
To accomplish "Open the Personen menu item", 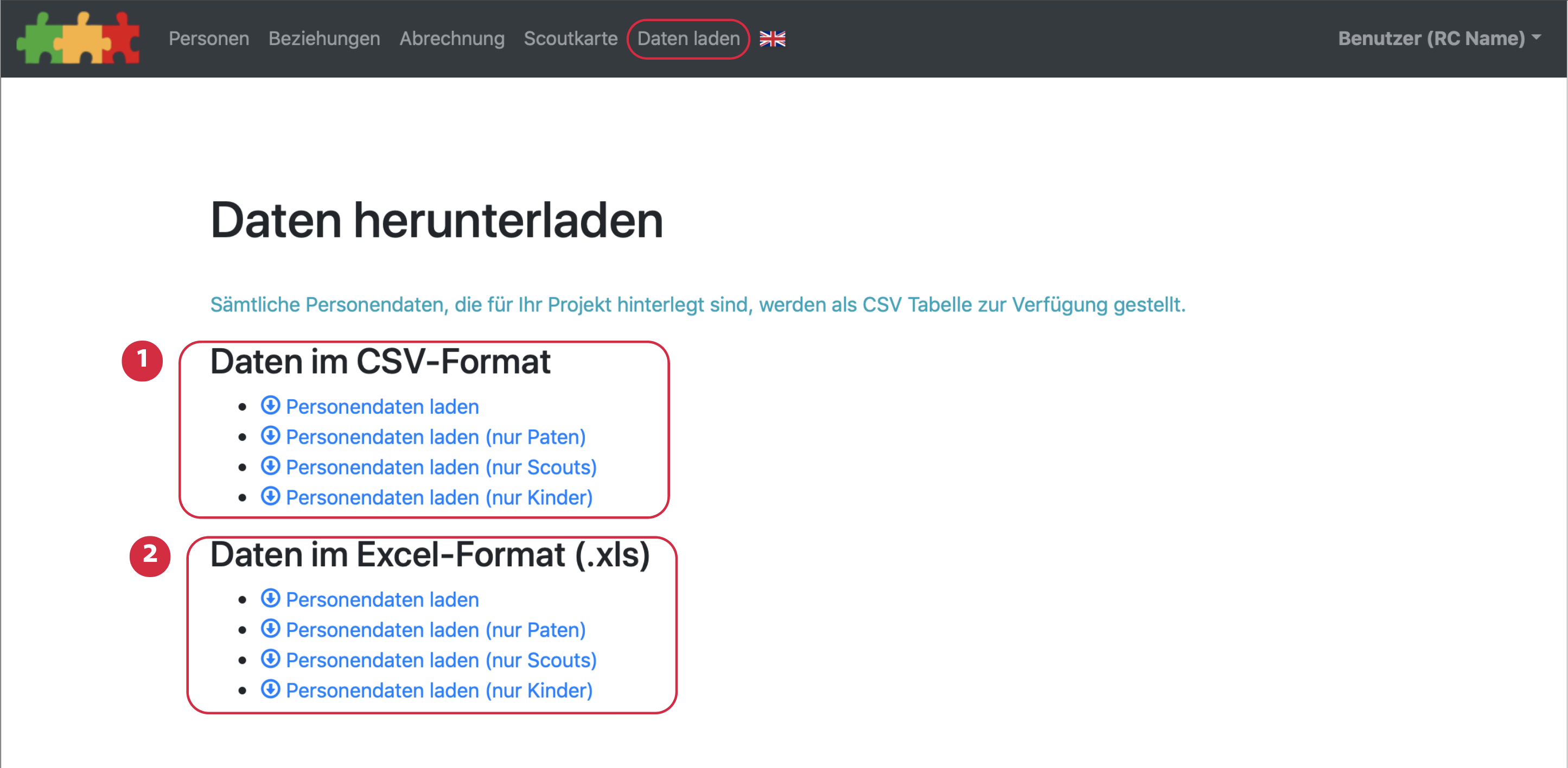I will tap(209, 39).
